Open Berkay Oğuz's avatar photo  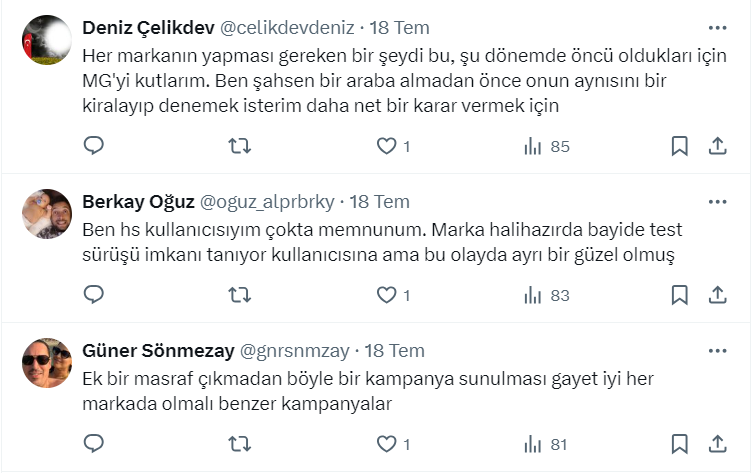click(x=47, y=213)
